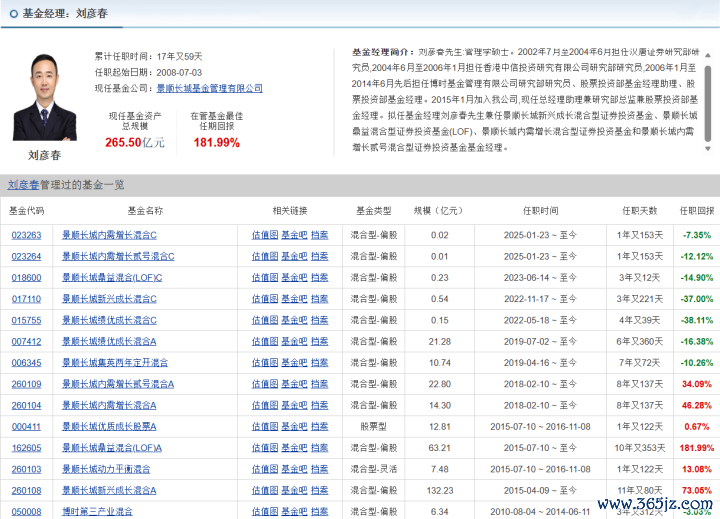Open 基金吧 for fund 018600
720x519 pixels.
click(294, 278)
